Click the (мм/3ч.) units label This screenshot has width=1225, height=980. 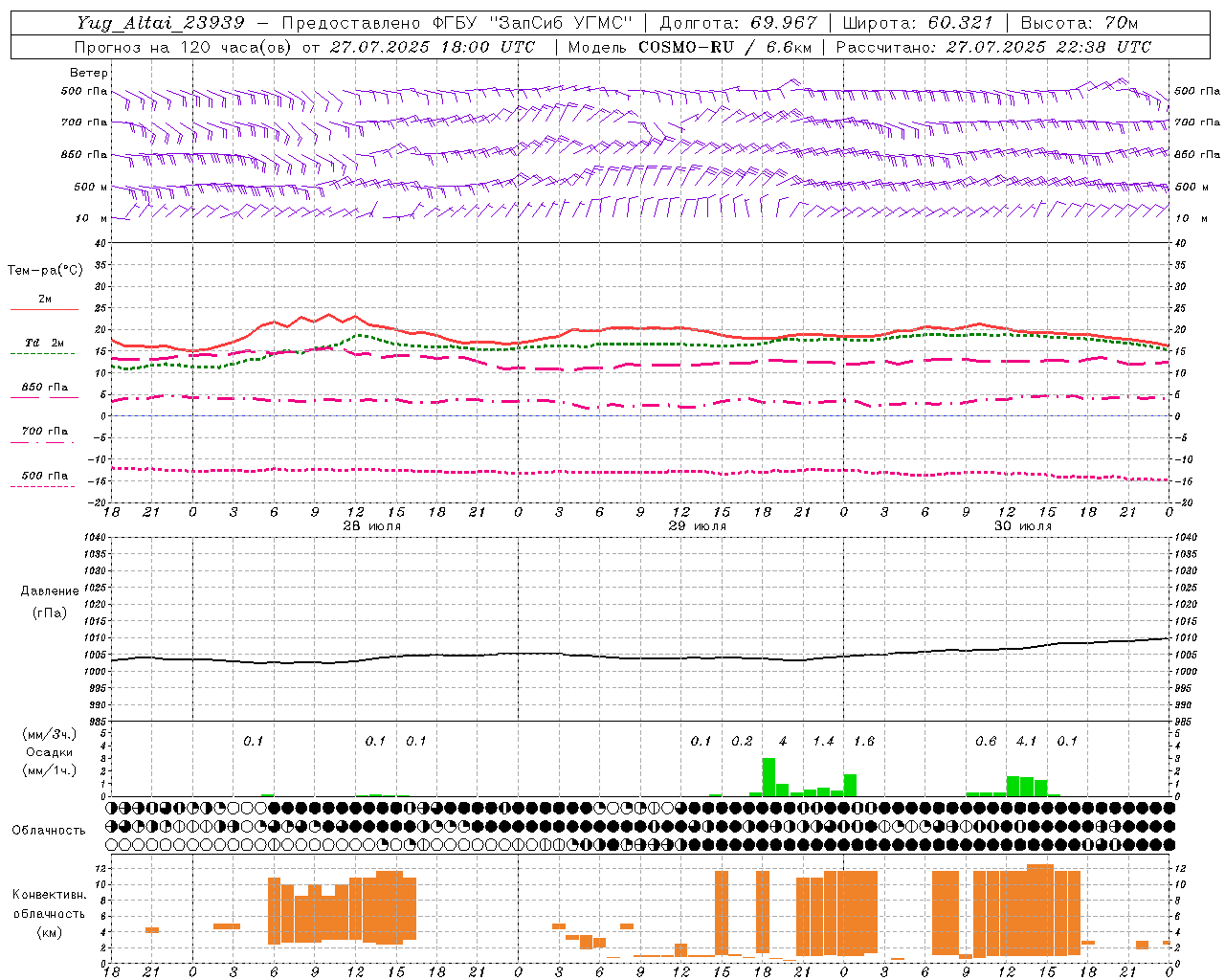tap(50, 735)
